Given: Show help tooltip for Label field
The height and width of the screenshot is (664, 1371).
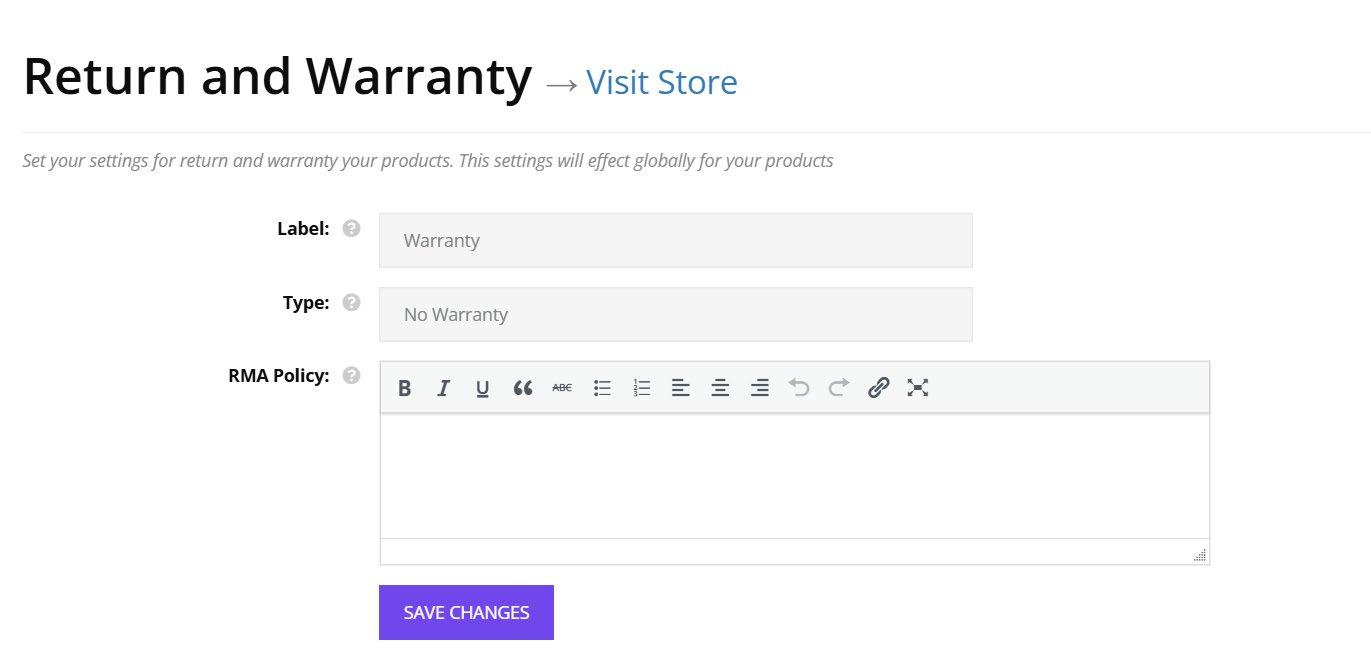Looking at the screenshot, I should pos(351,228).
